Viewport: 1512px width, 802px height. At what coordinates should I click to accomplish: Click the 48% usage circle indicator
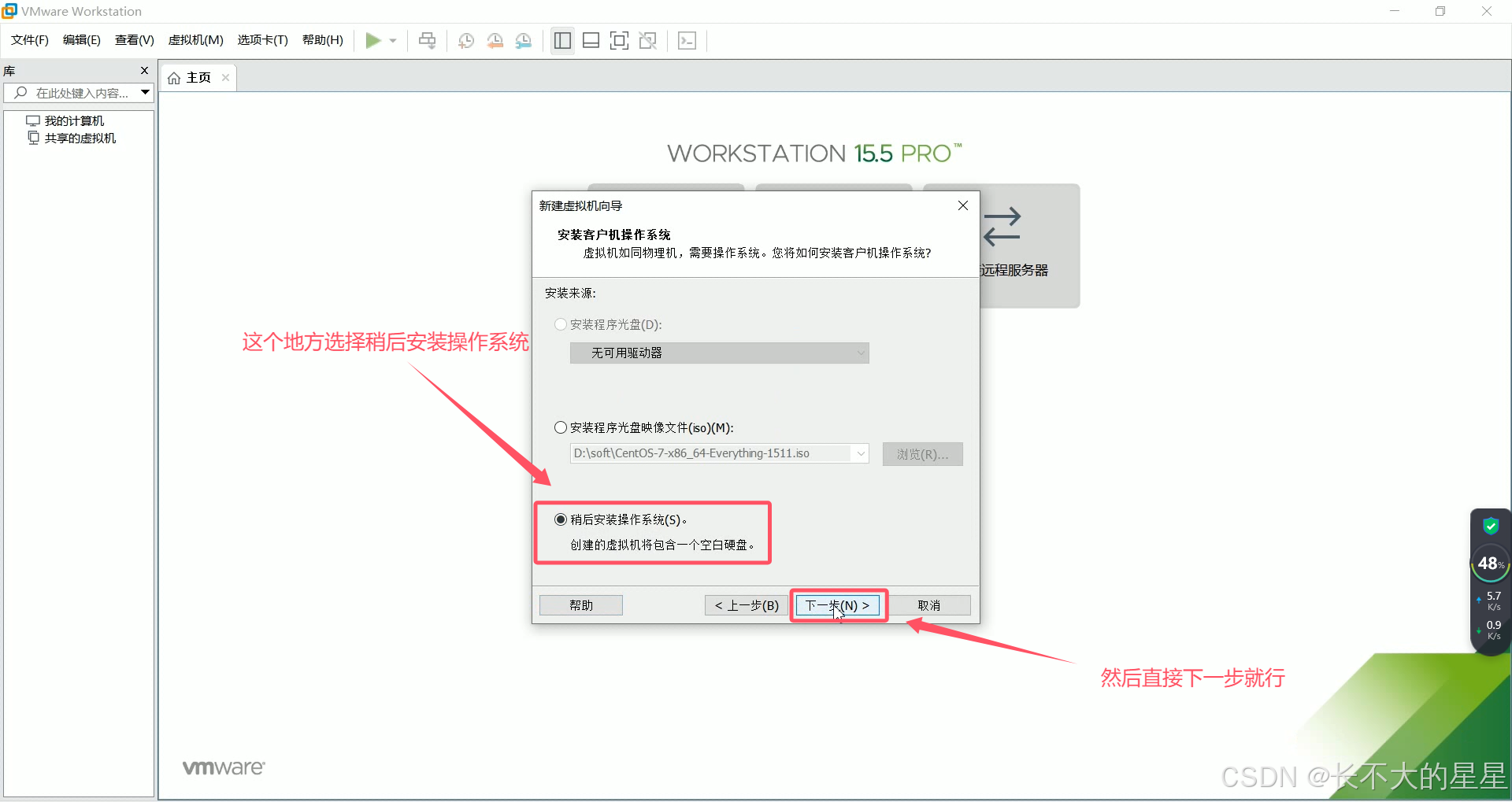[x=1490, y=564]
